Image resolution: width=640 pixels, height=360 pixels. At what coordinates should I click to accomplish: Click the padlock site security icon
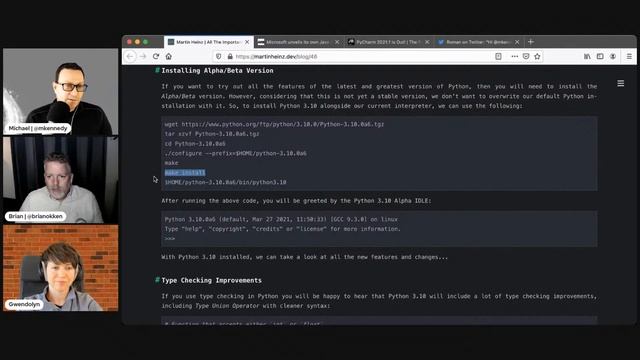[x=230, y=57]
